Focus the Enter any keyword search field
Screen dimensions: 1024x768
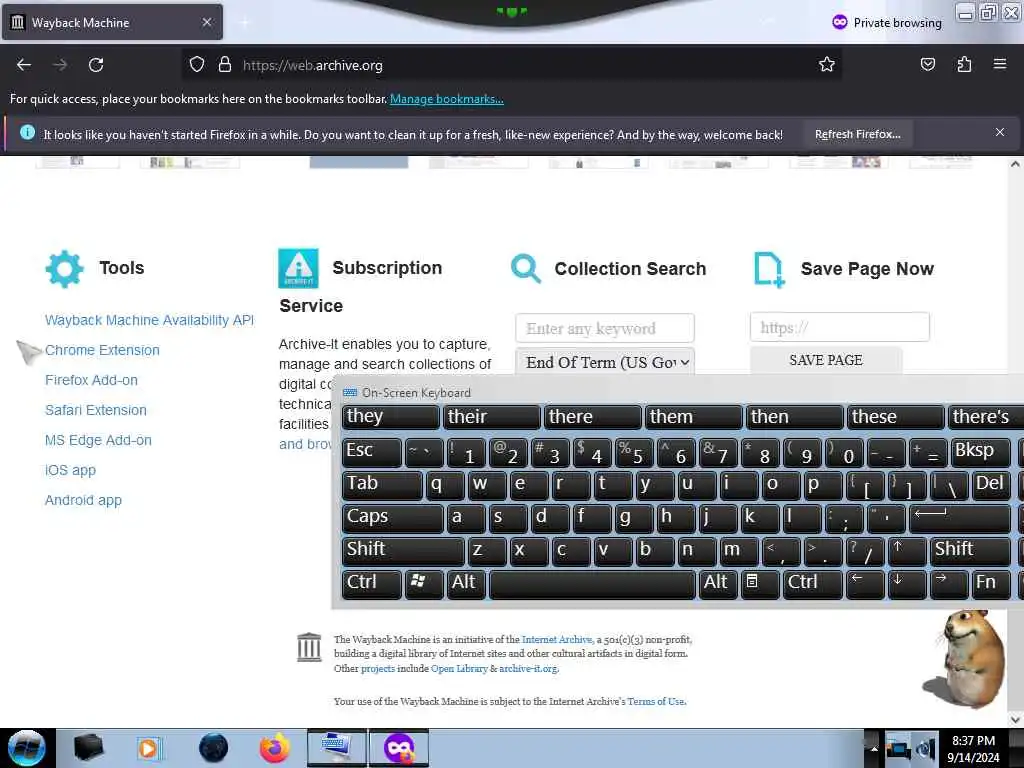(605, 328)
